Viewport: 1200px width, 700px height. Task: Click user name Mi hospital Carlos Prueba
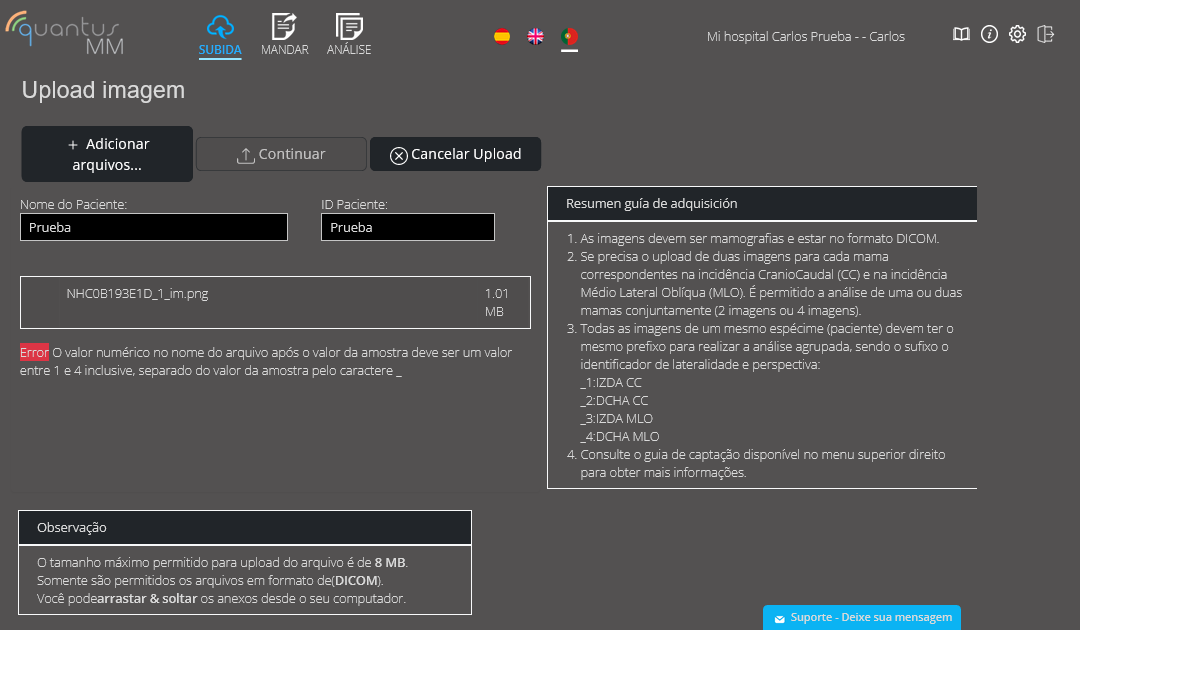point(805,36)
